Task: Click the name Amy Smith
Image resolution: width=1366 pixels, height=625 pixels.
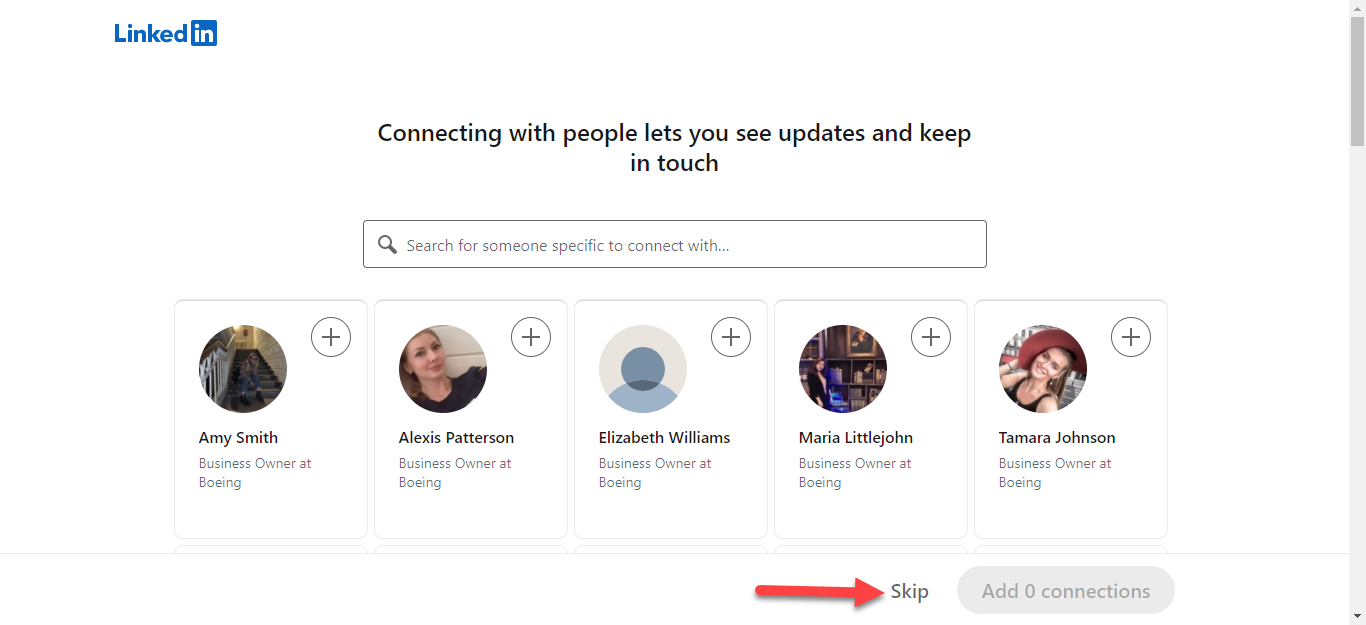Action: click(238, 438)
